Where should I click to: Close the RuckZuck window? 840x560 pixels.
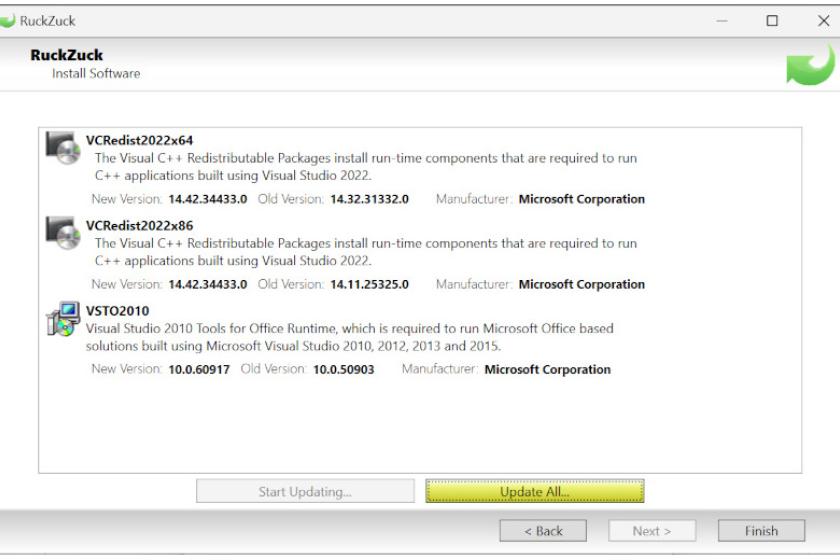(823, 21)
